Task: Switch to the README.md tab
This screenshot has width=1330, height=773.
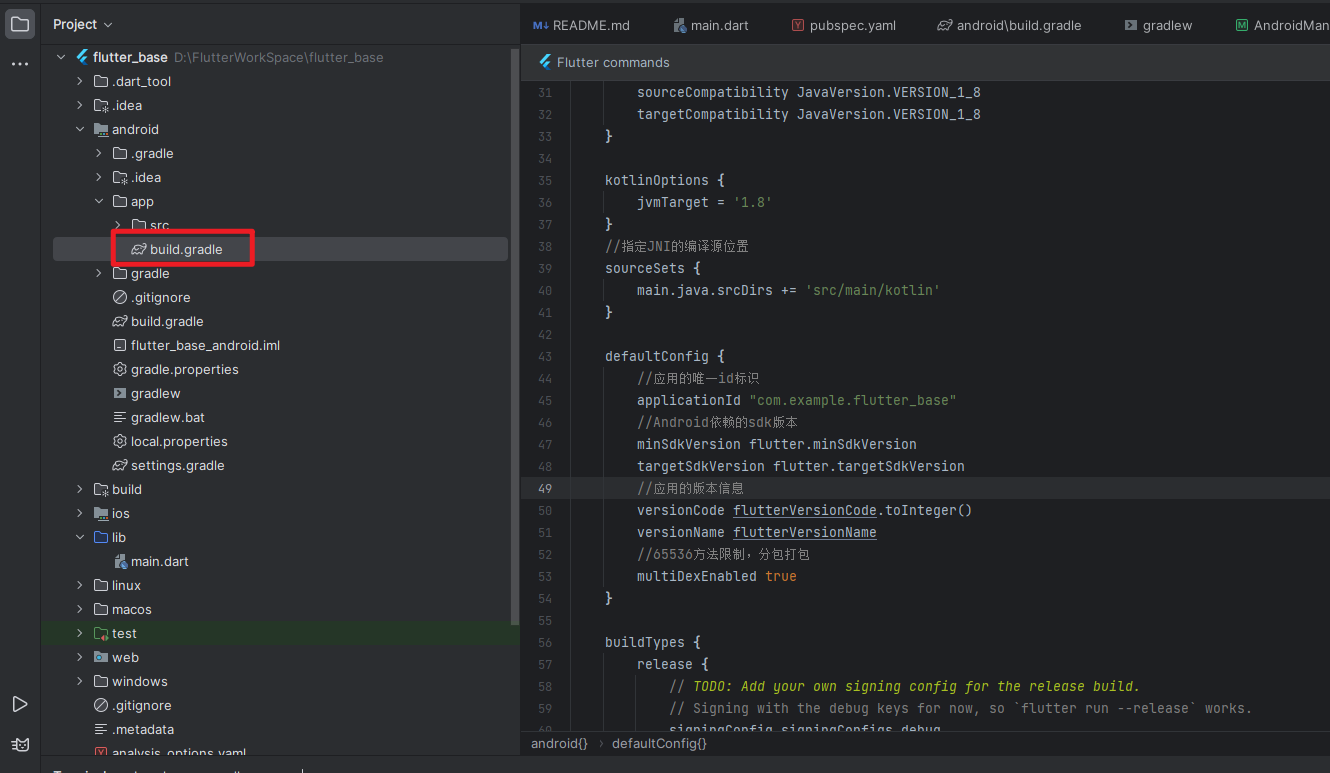Action: click(x=581, y=25)
